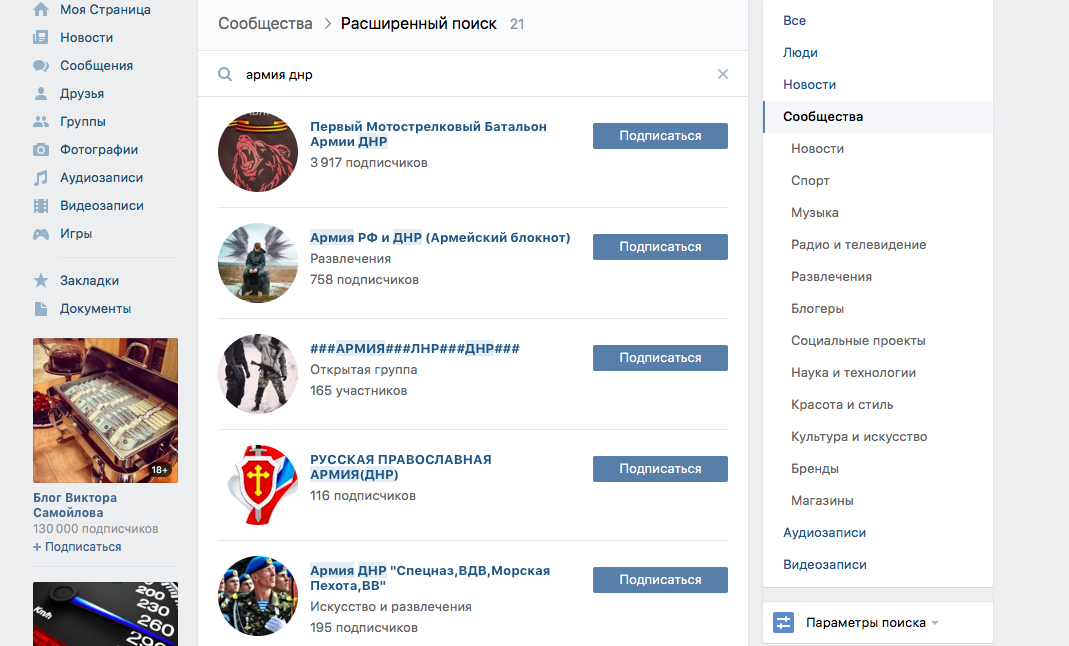Image resolution: width=1069 pixels, height=646 pixels.
Task: Open the messages speech bubble icon
Action: [41, 65]
